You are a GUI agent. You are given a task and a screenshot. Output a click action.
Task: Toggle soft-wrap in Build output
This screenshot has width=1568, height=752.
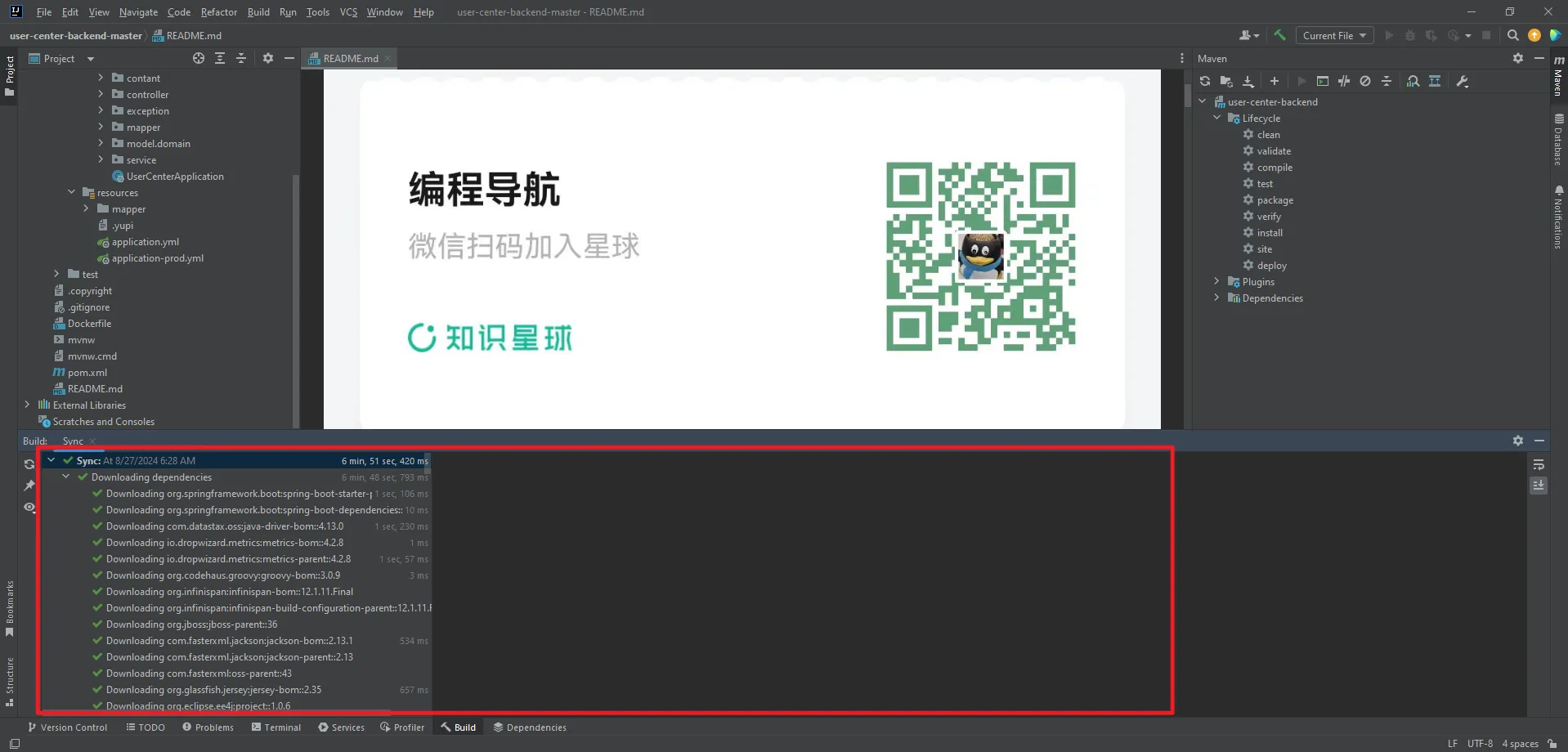pyautogui.click(x=1539, y=464)
